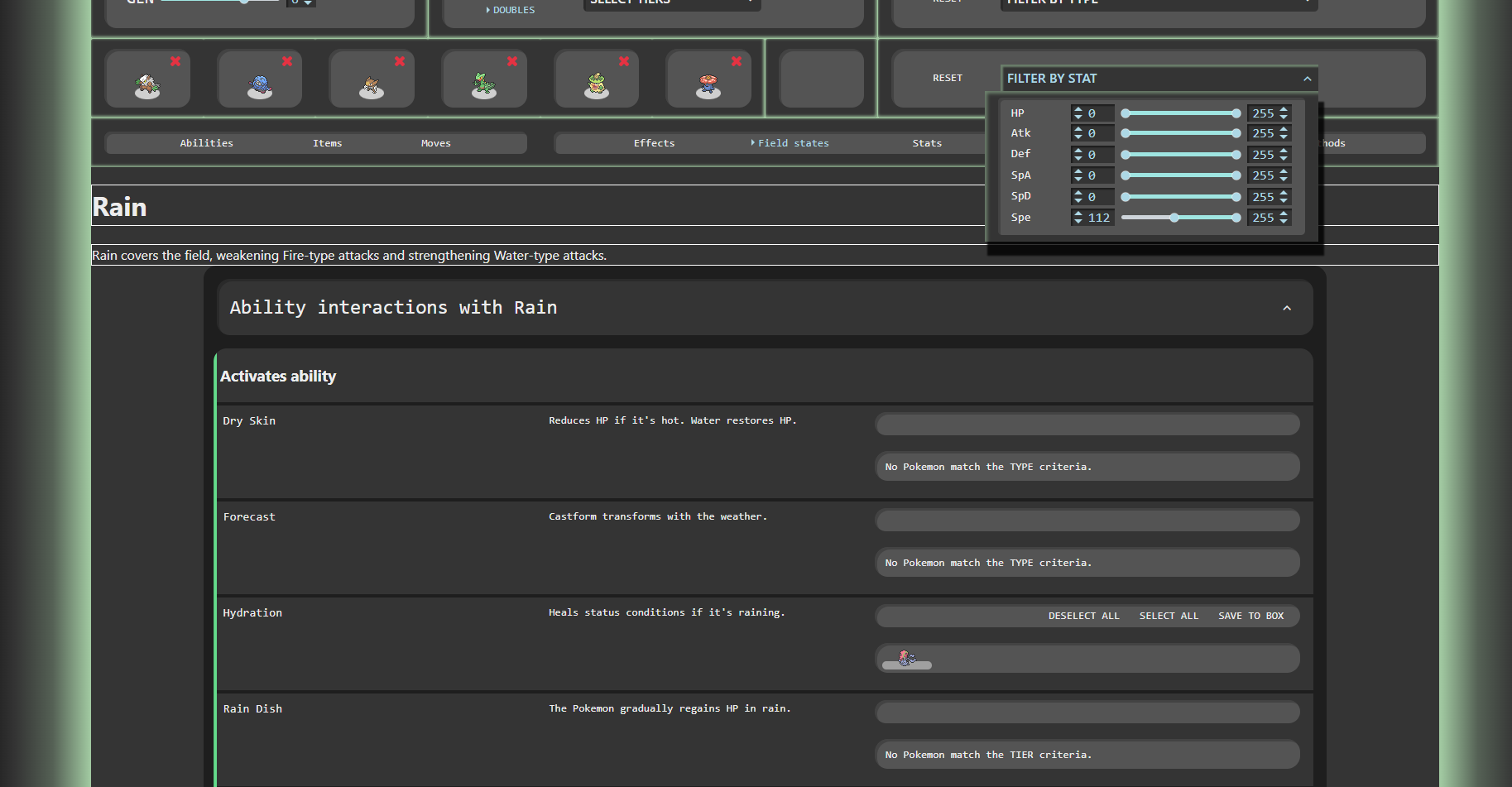
Task: Choose the Sceptile team slot sprite
Action: click(484, 84)
